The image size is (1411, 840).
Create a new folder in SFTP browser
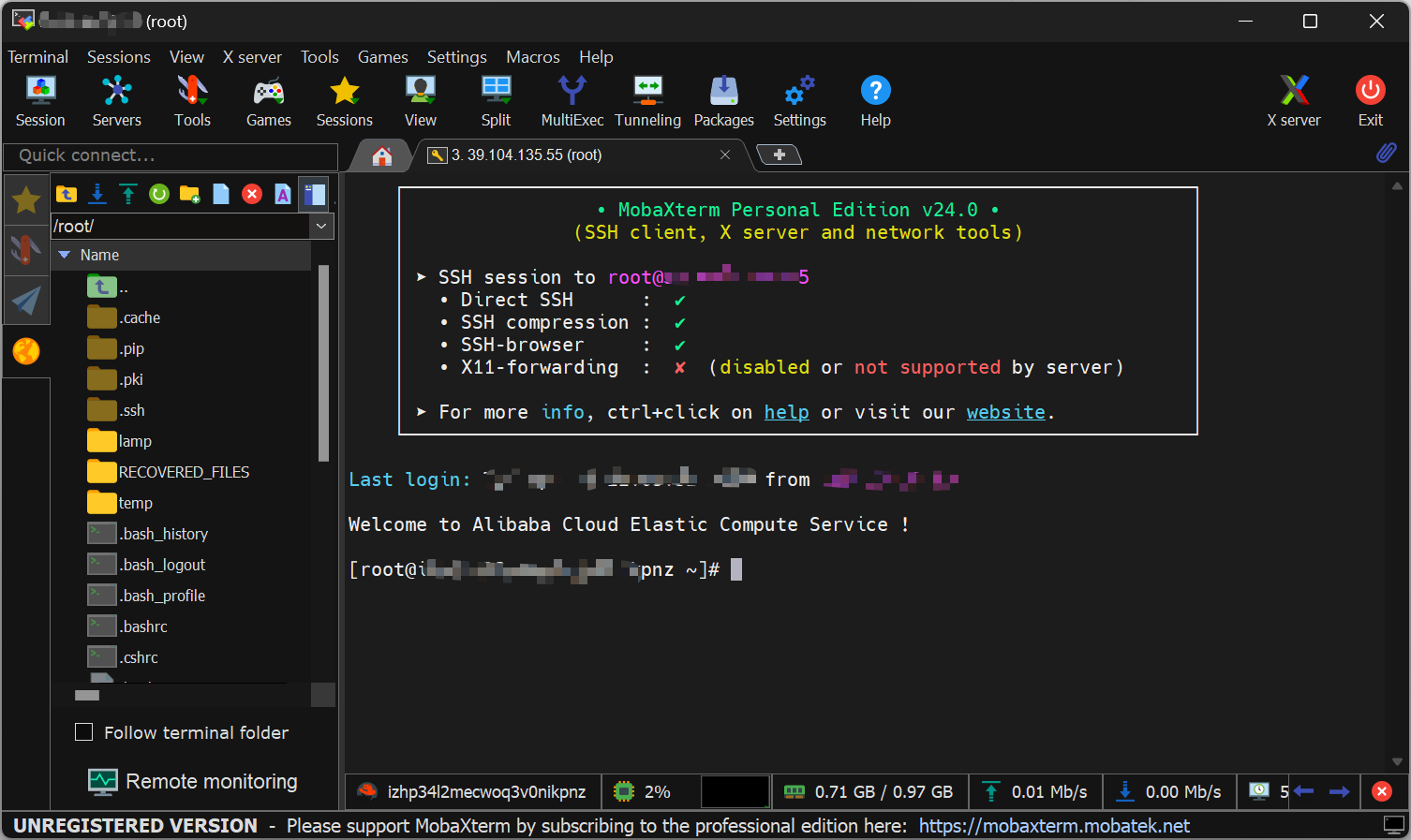point(189,194)
